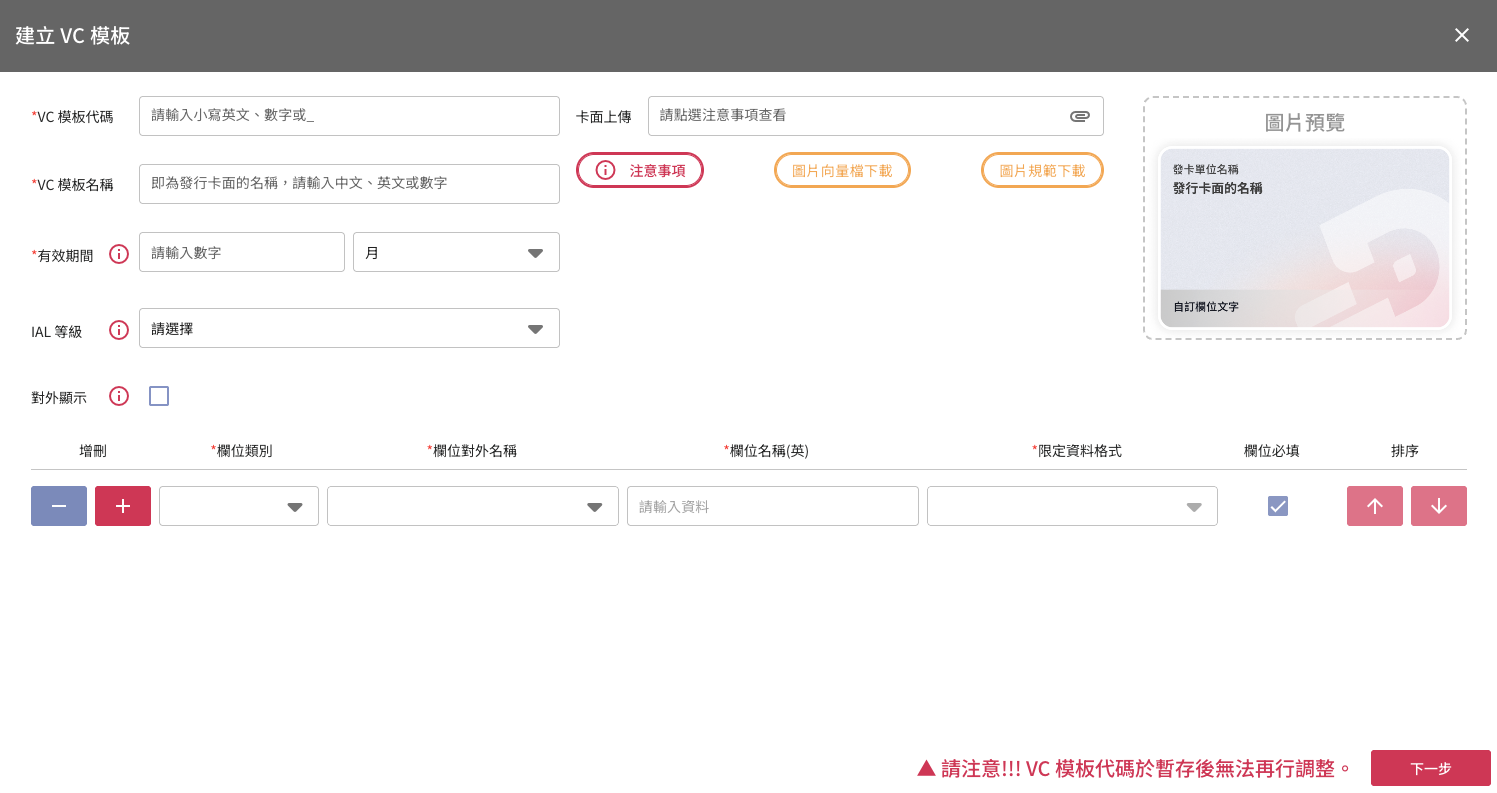Add a new field row with plus
The width and height of the screenshot is (1497, 793).
coord(123,506)
